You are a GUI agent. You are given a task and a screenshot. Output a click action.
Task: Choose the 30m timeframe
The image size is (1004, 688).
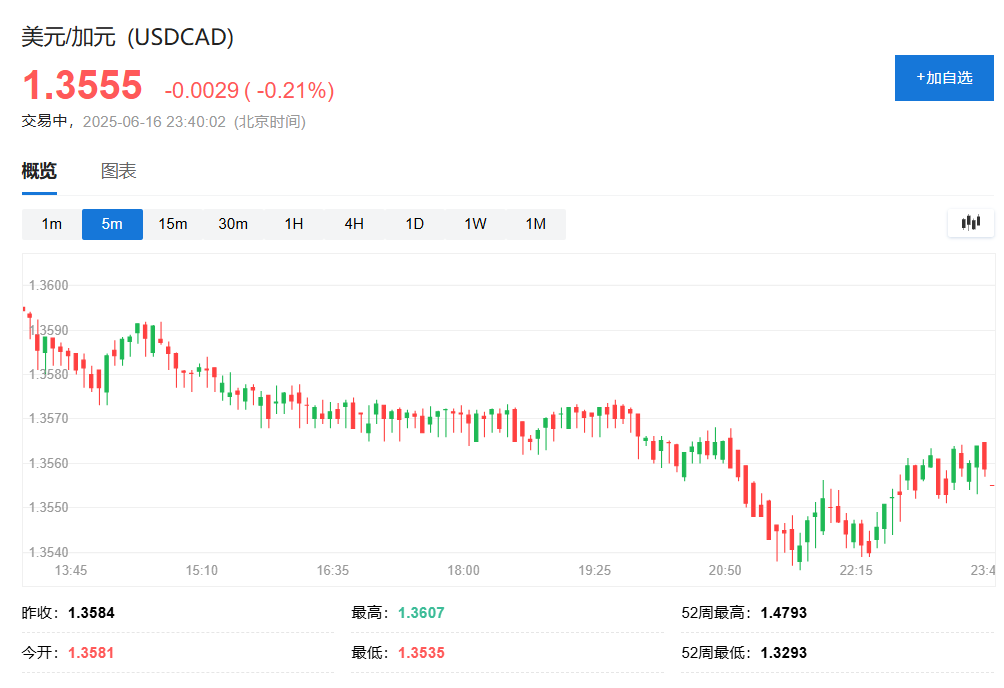pyautogui.click(x=233, y=224)
